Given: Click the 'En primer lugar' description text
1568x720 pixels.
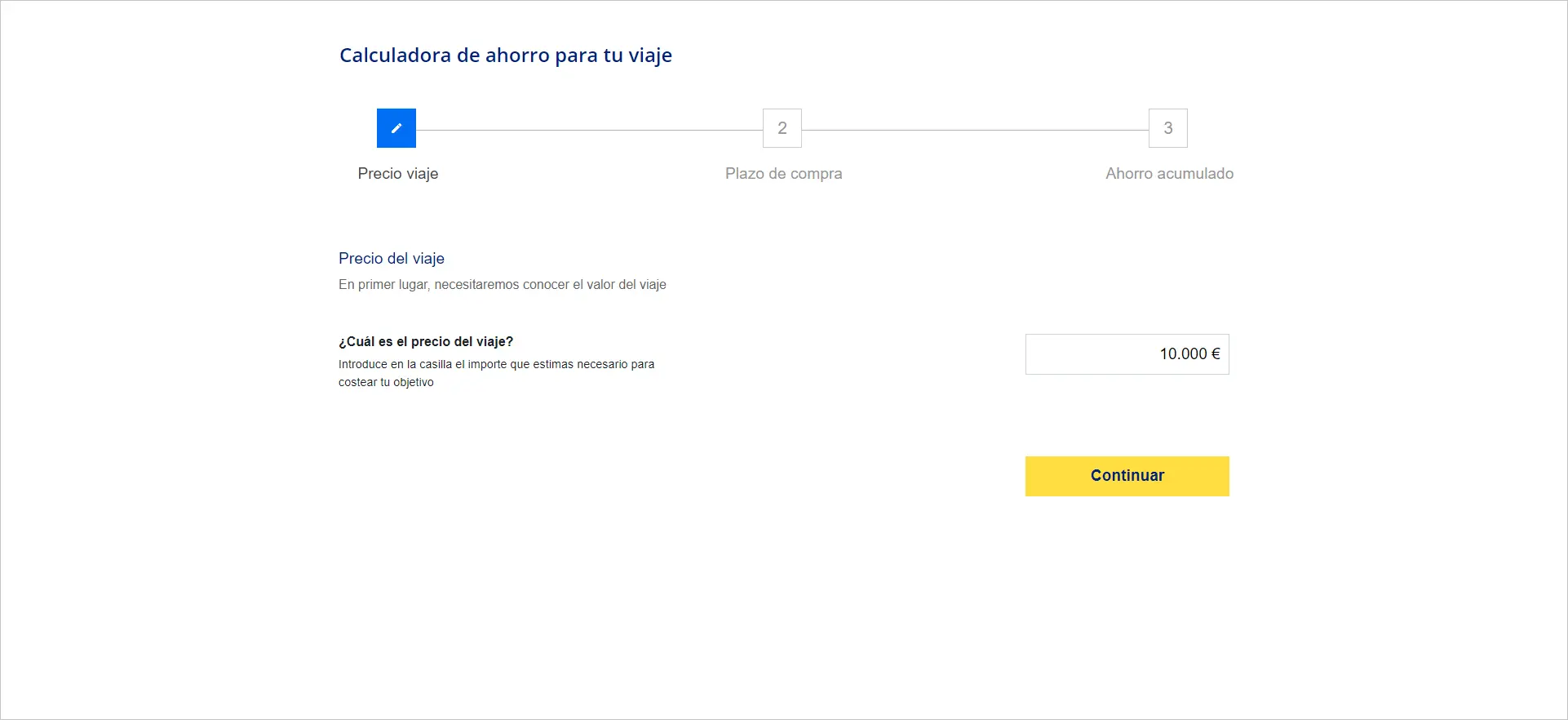Looking at the screenshot, I should coord(503,285).
